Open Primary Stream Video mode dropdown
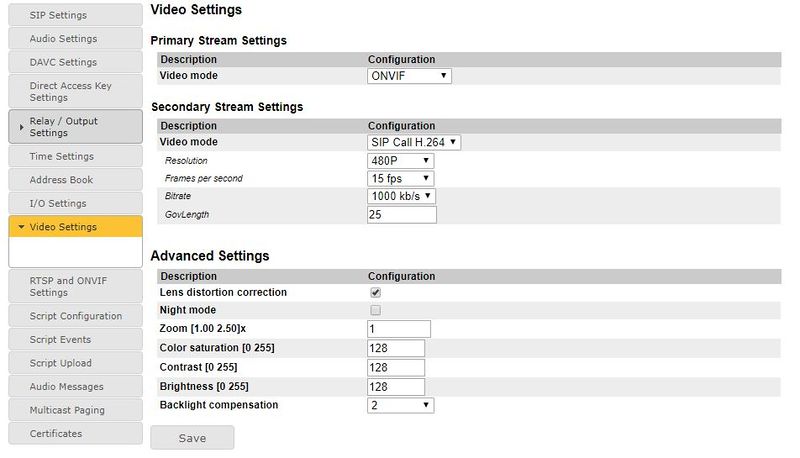The height and width of the screenshot is (458, 800). pyautogui.click(x=410, y=76)
